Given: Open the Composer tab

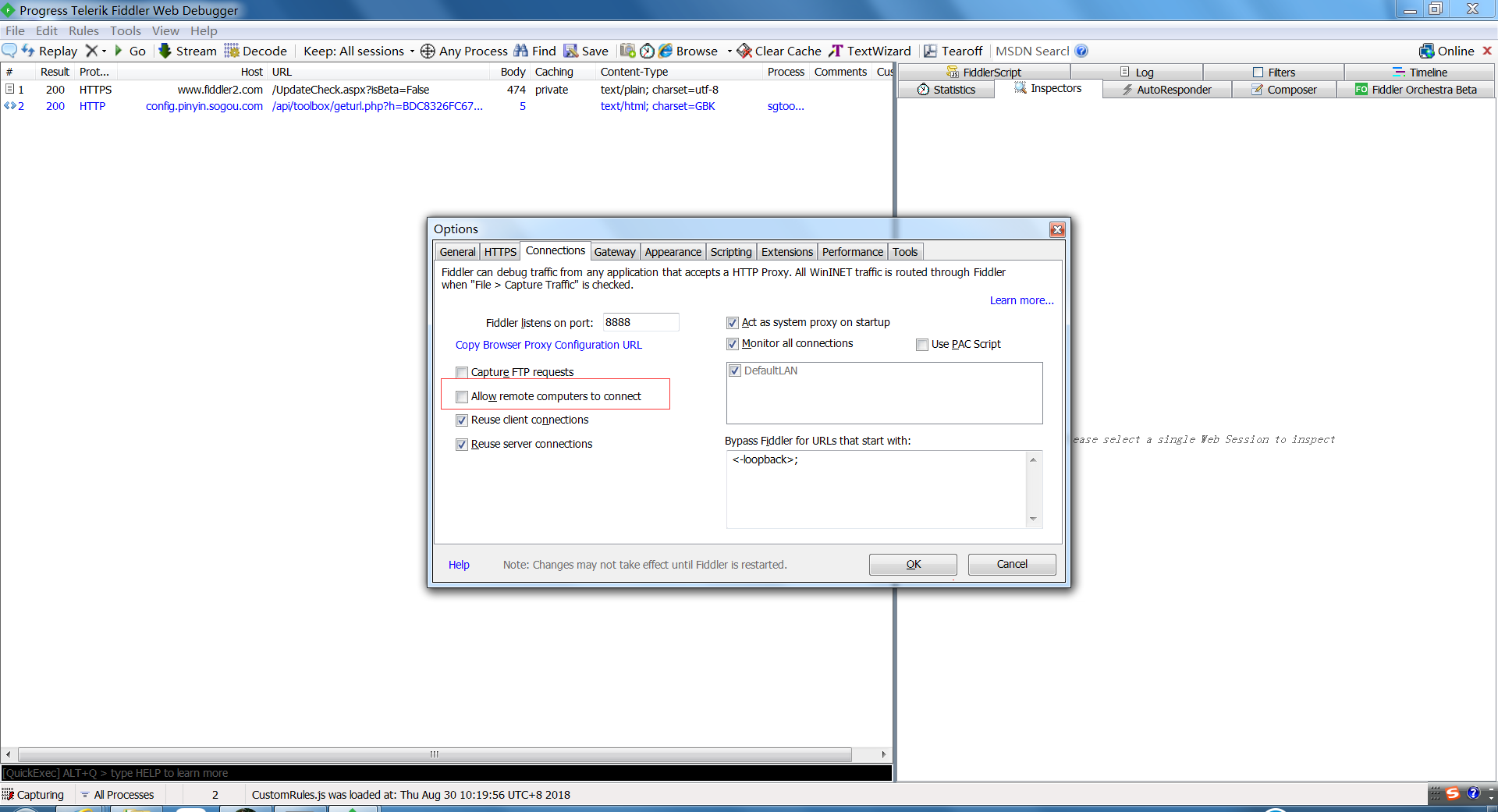Looking at the screenshot, I should 1284,90.
